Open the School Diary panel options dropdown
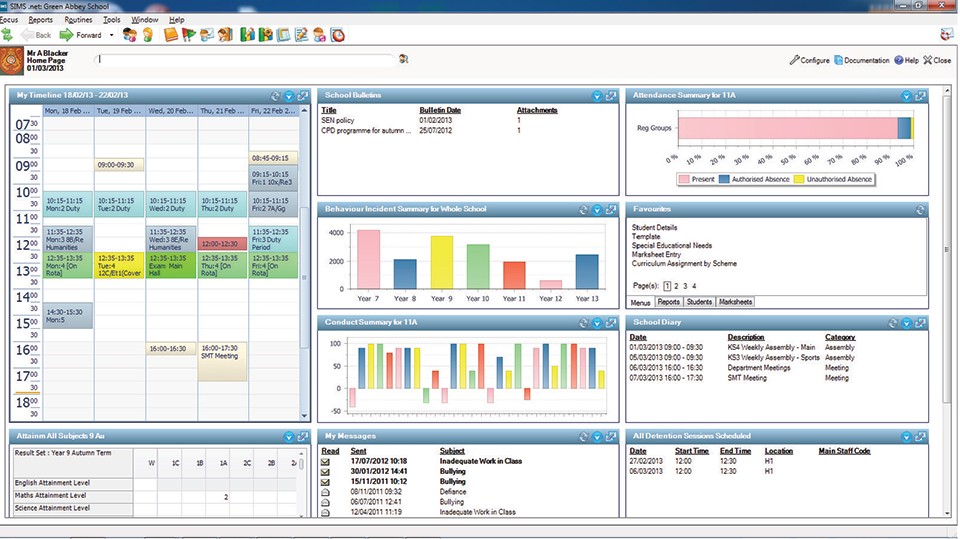The height and width of the screenshot is (539, 960). (907, 323)
